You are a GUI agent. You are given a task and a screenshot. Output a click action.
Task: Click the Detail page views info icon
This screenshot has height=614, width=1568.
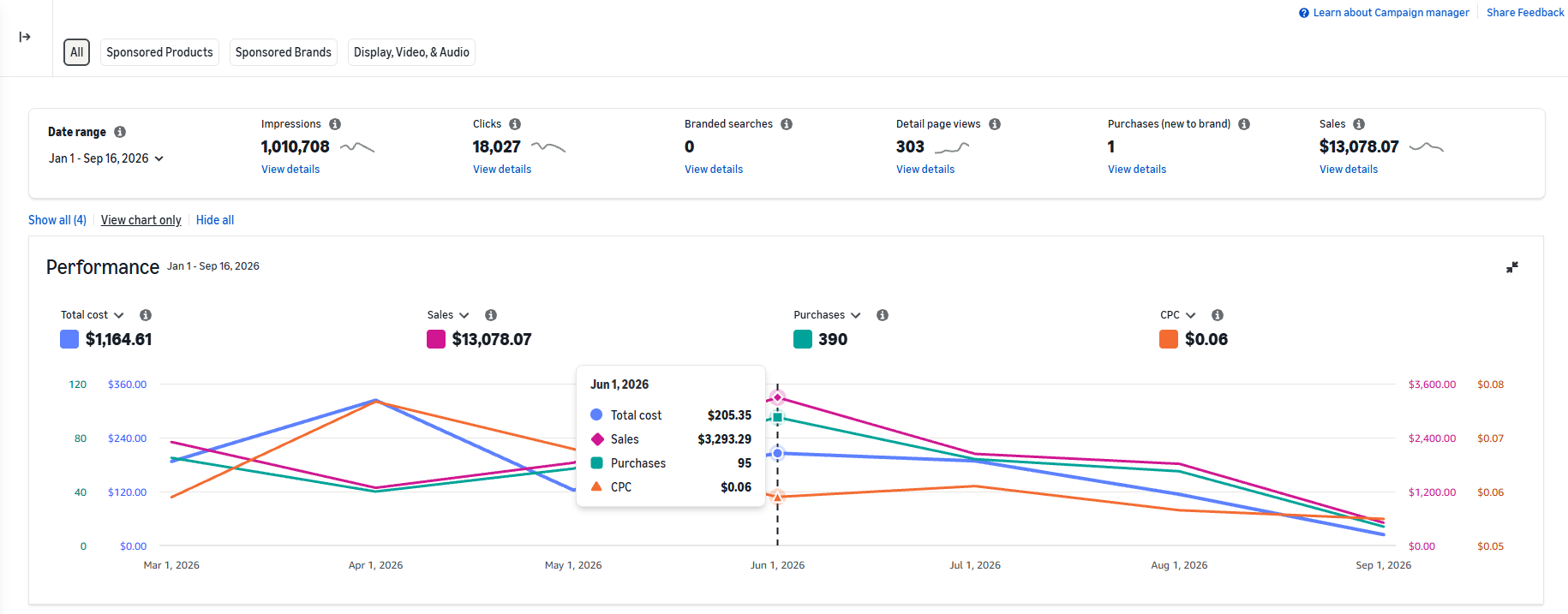coord(995,124)
